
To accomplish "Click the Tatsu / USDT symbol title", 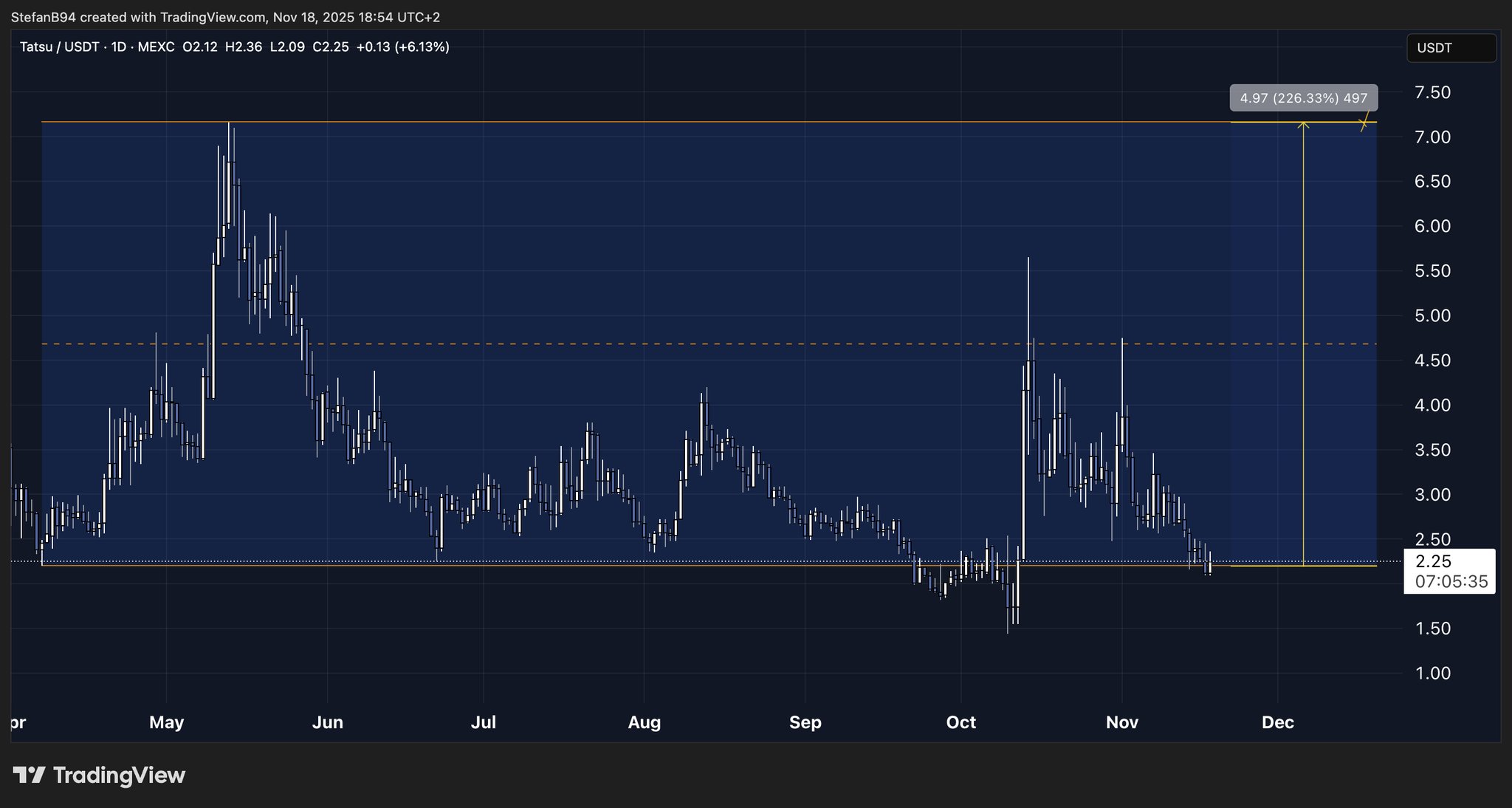I will click(x=59, y=47).
